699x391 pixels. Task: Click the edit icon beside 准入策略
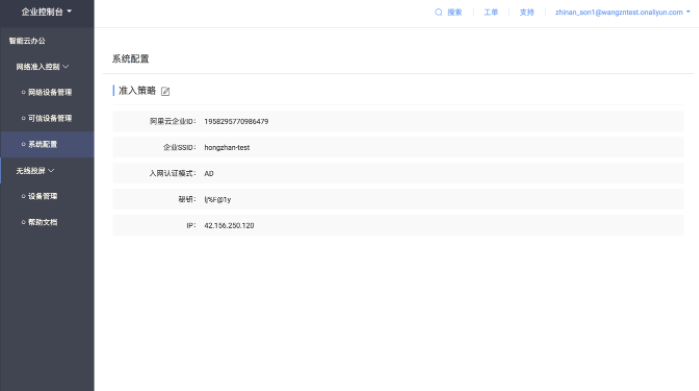pos(165,91)
